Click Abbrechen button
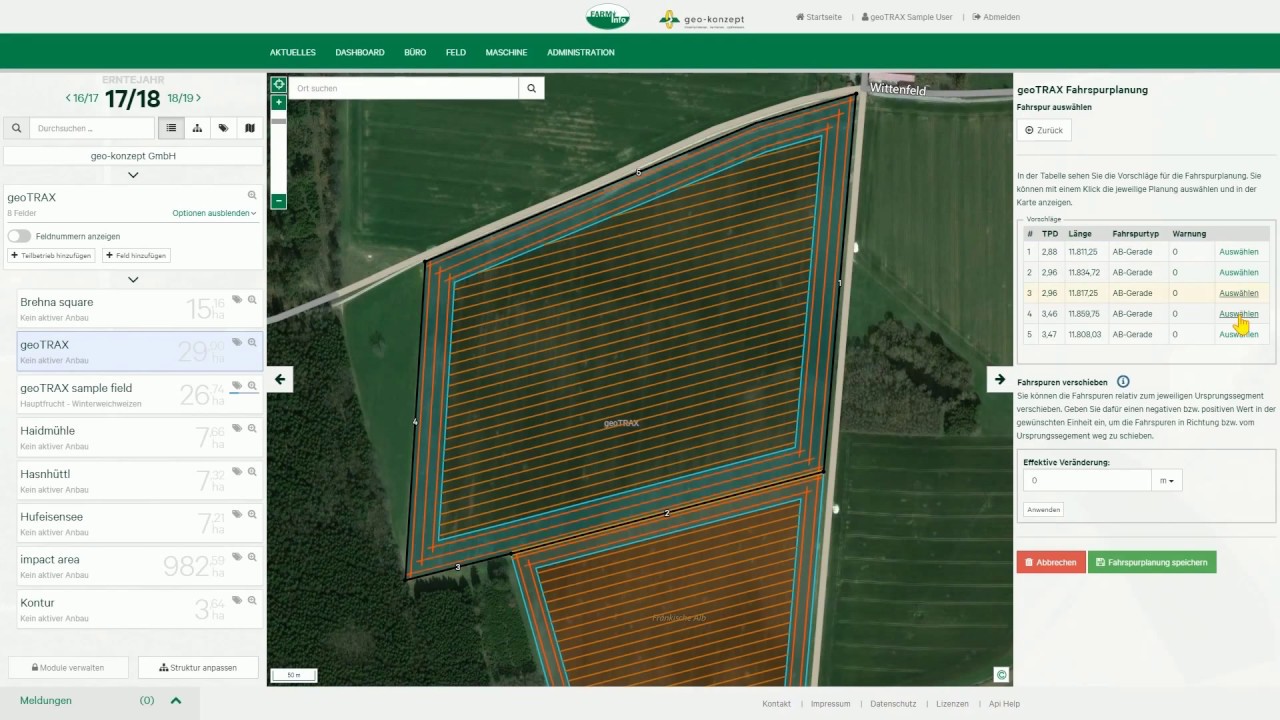 click(1051, 562)
